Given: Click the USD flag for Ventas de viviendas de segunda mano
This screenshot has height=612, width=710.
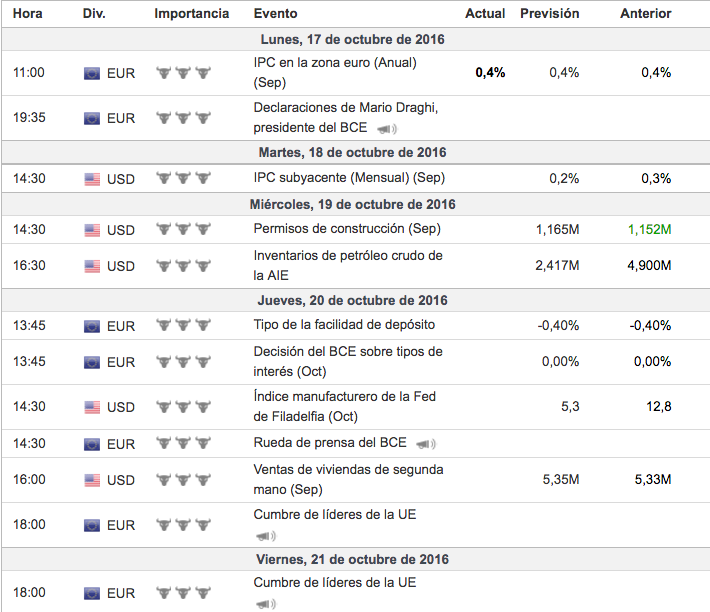Looking at the screenshot, I should [x=92, y=480].
